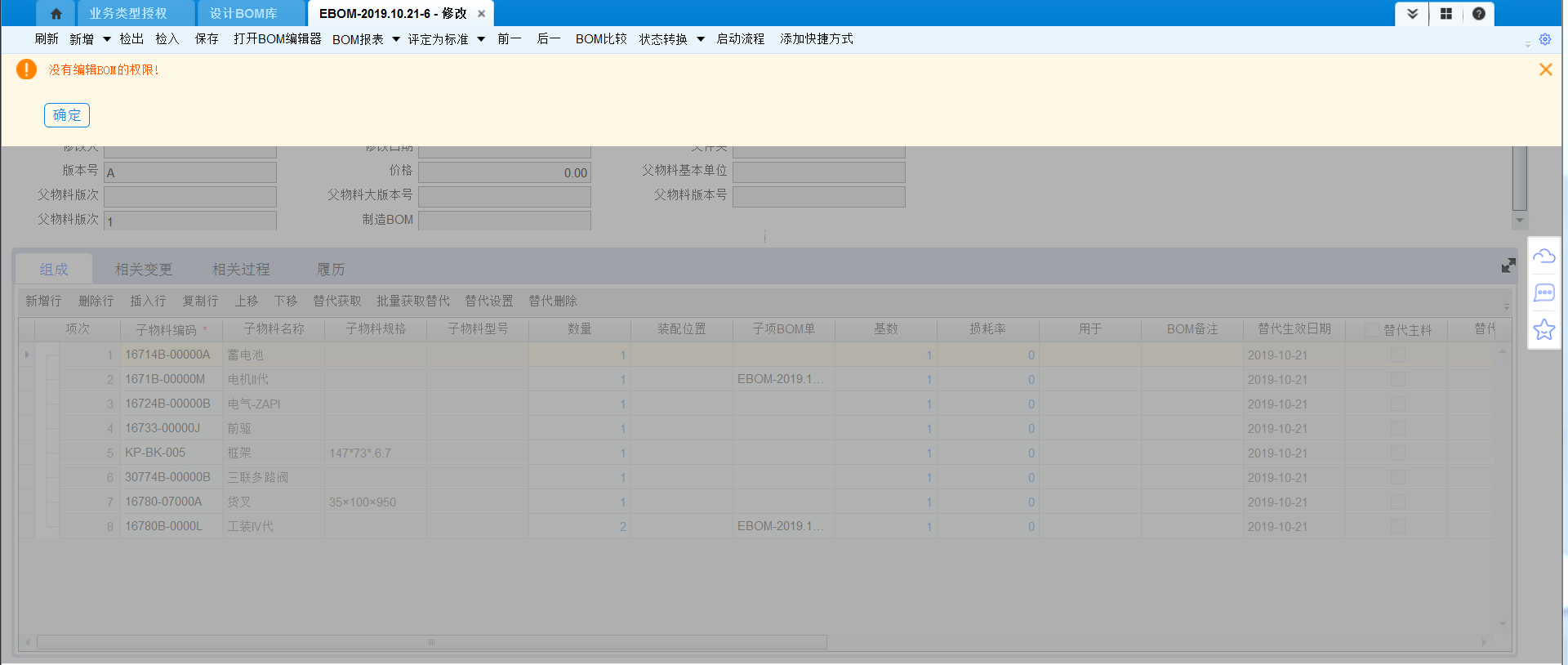Open the grid apps icon

(x=1445, y=14)
